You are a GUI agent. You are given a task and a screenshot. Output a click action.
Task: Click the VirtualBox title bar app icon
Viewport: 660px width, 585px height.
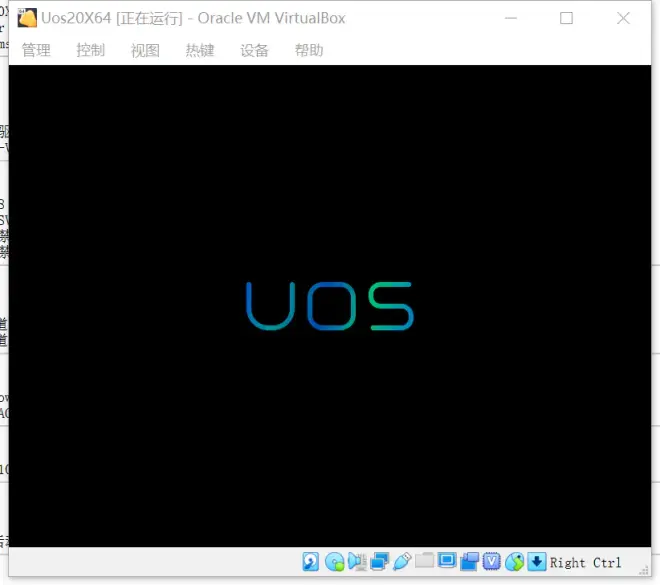coord(27,18)
